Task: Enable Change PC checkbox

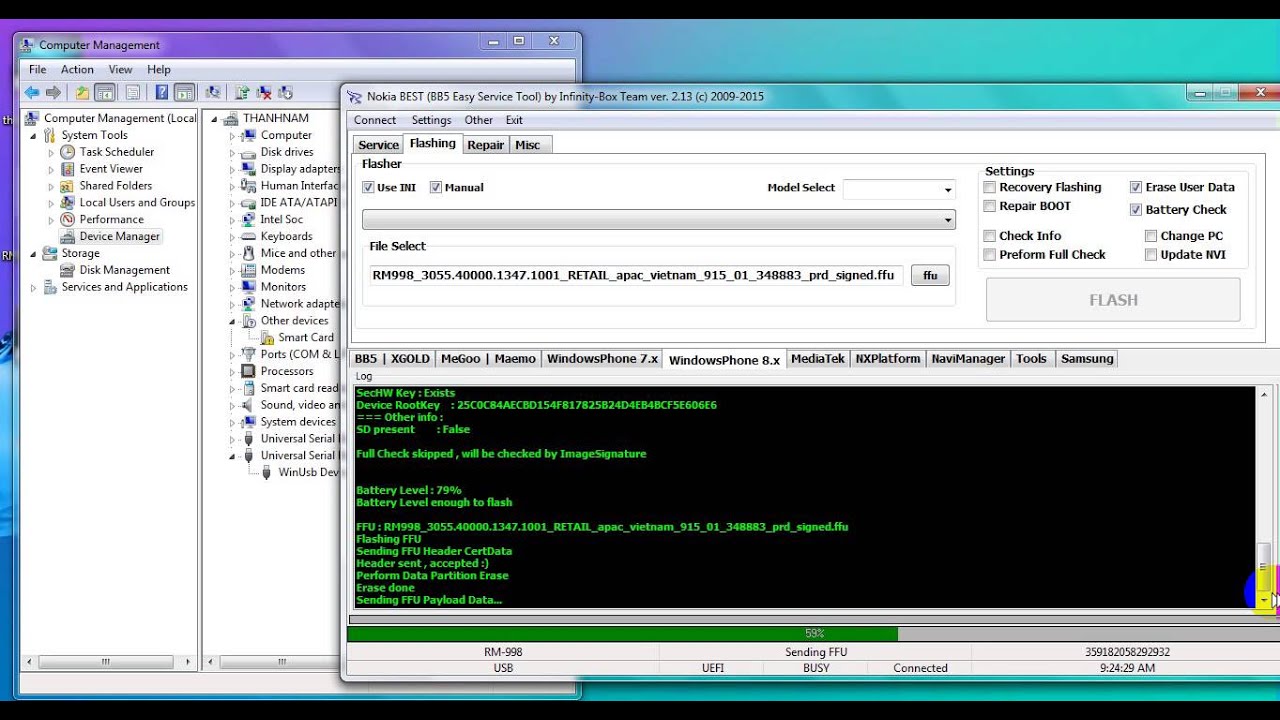Action: 1151,236
